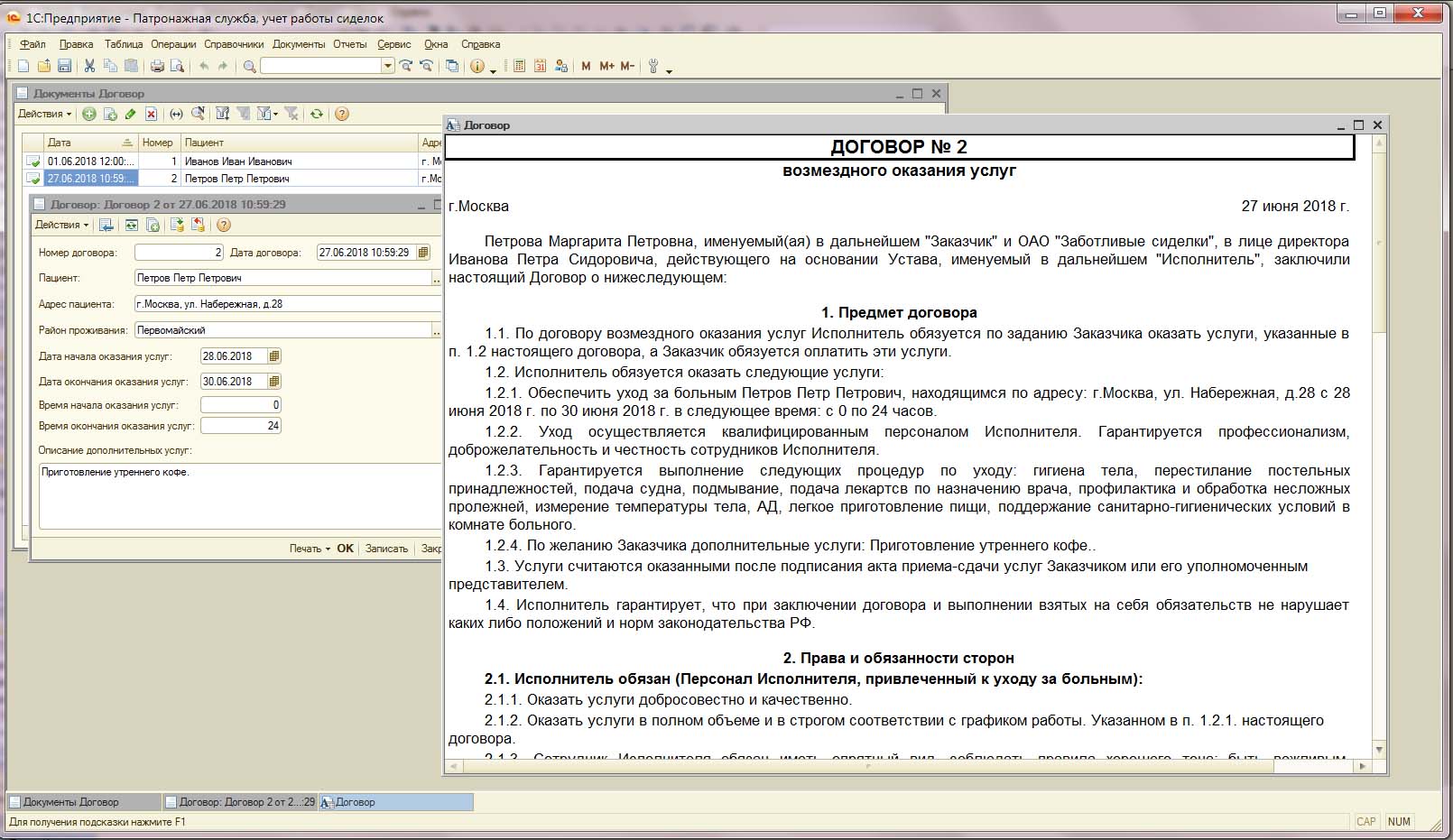
Task: Click green plus Add icon in document list
Action: [x=89, y=114]
